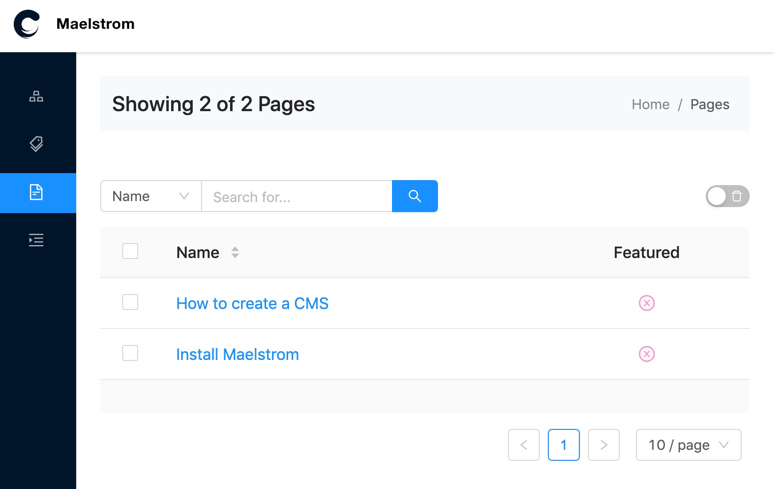The image size is (774, 489).
Task: Tick the checkbox for How to create a CMS
Action: [x=130, y=302]
